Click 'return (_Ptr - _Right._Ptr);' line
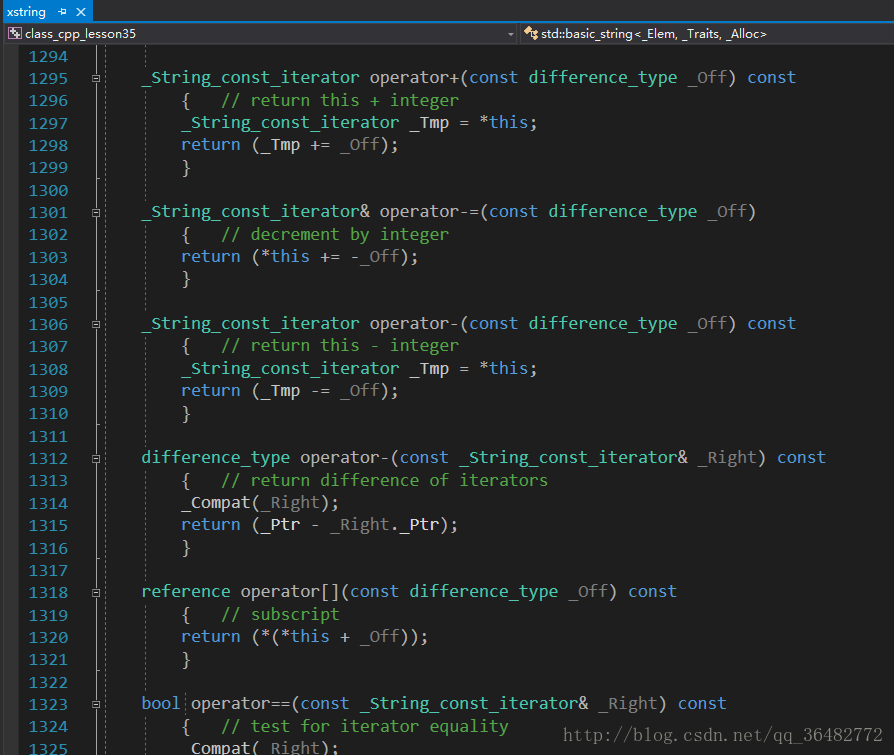The width and height of the screenshot is (894, 755). coord(319,525)
